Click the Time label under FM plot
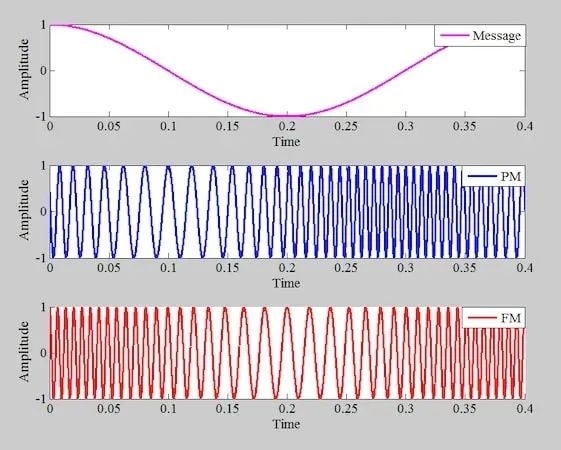The width and height of the screenshot is (561, 450). click(x=287, y=424)
